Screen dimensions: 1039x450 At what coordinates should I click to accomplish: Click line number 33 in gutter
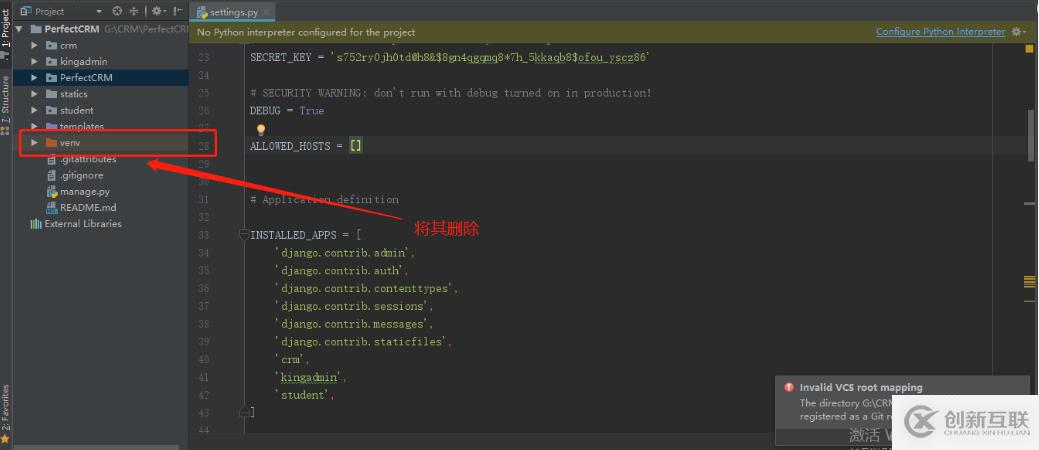click(203, 235)
